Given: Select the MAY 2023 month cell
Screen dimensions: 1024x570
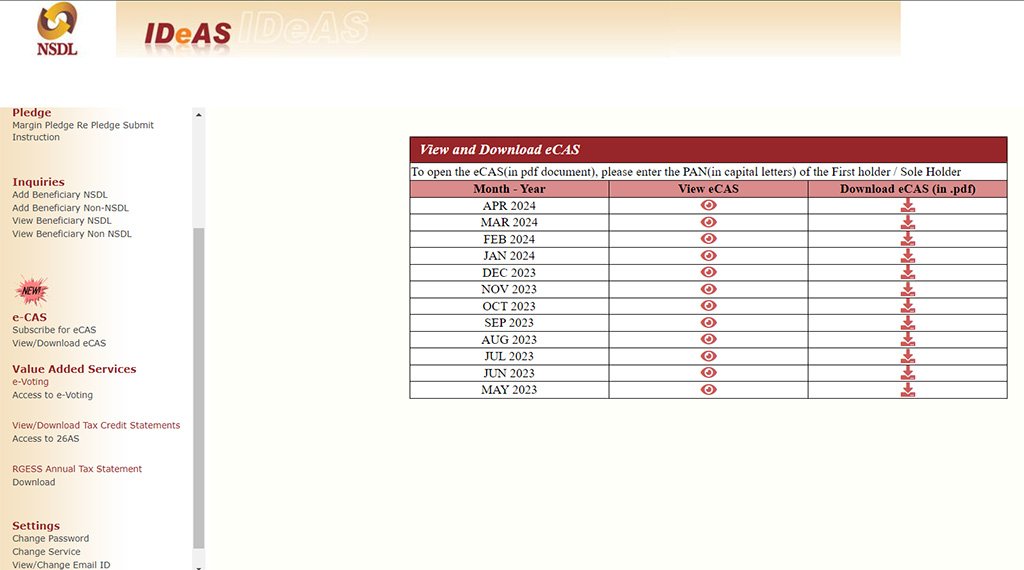Looking at the screenshot, I should coord(509,390).
